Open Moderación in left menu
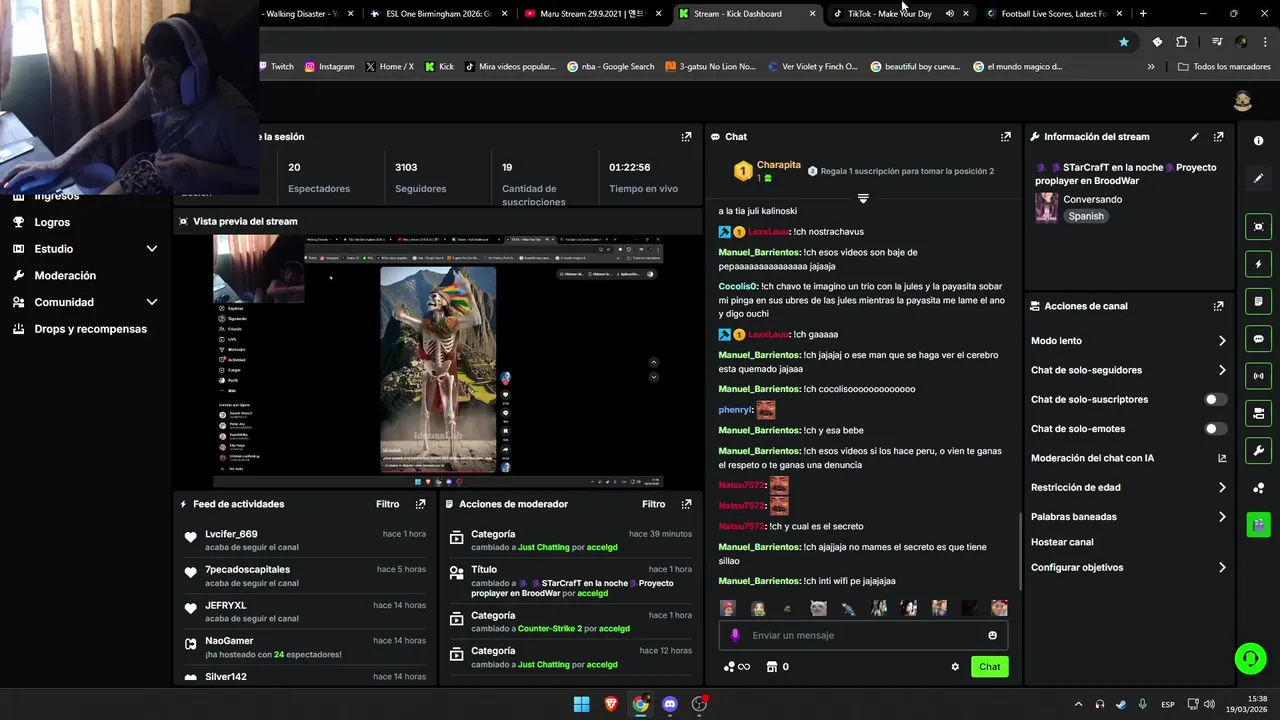1280x720 pixels. click(x=65, y=275)
